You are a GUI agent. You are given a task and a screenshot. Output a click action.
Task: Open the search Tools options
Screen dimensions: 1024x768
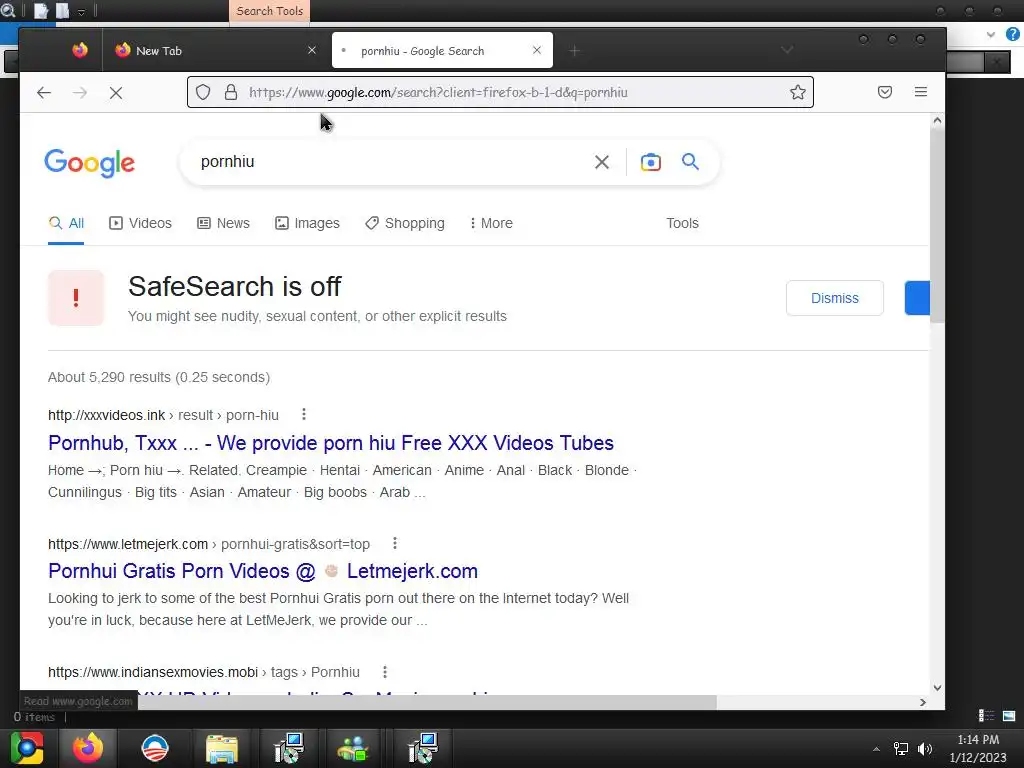[682, 223]
